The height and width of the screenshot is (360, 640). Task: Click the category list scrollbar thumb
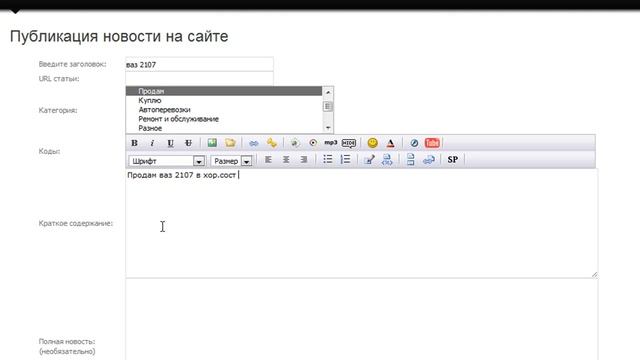[x=328, y=107]
